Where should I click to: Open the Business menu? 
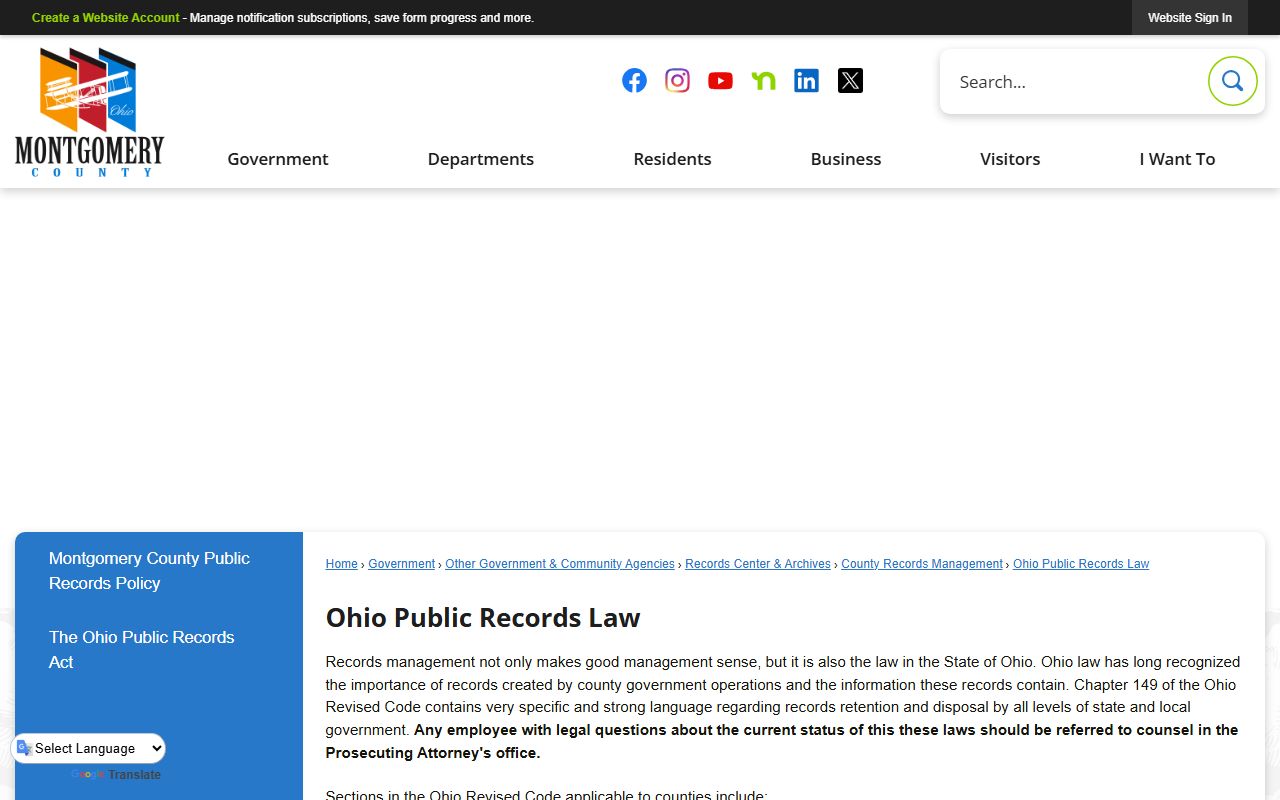tap(846, 159)
